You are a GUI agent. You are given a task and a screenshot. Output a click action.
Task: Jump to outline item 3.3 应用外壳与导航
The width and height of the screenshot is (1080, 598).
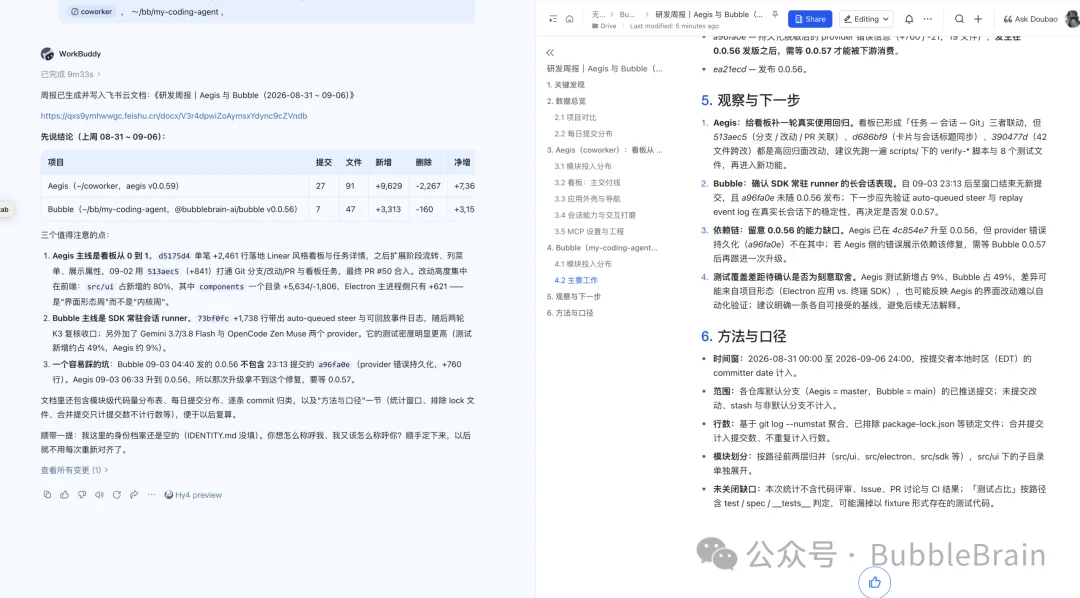(x=588, y=199)
